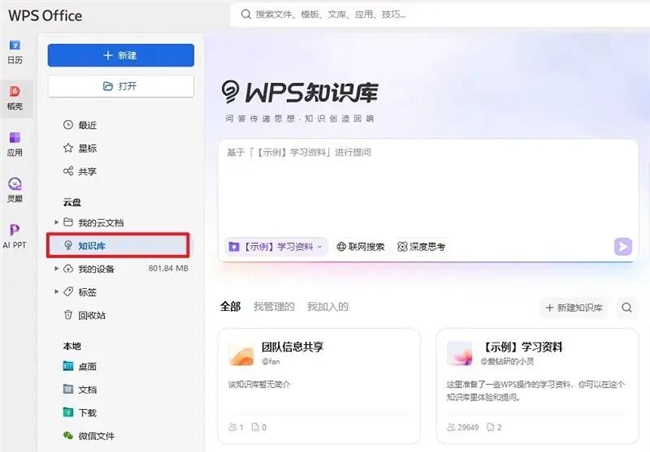This screenshot has height=452, width=650.
Task: Toggle 深度思考 deep thinking option
Action: pyautogui.click(x=421, y=246)
